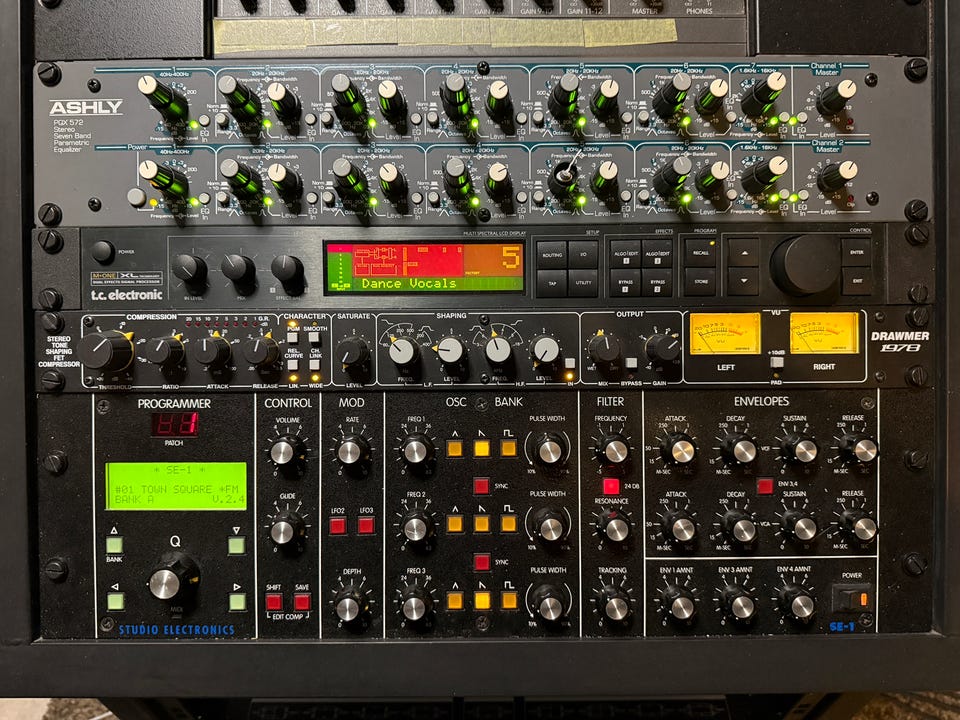Select sawtooth wave for oscillator 1
This screenshot has height=720, width=960.
pos(482,448)
